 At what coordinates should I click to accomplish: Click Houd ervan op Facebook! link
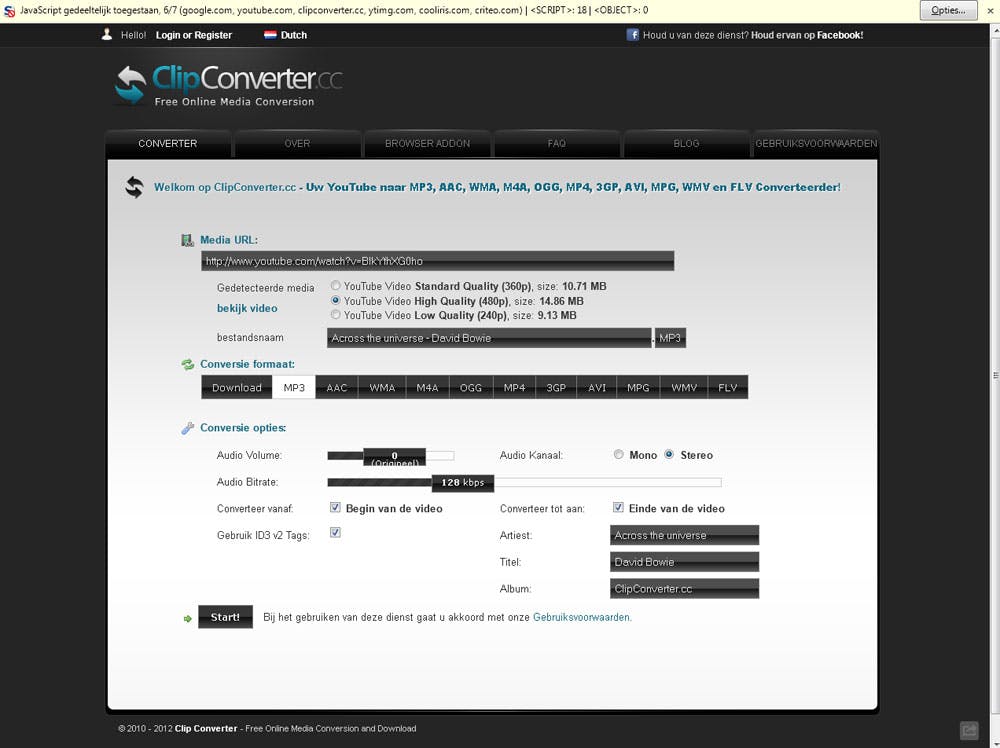pos(807,35)
